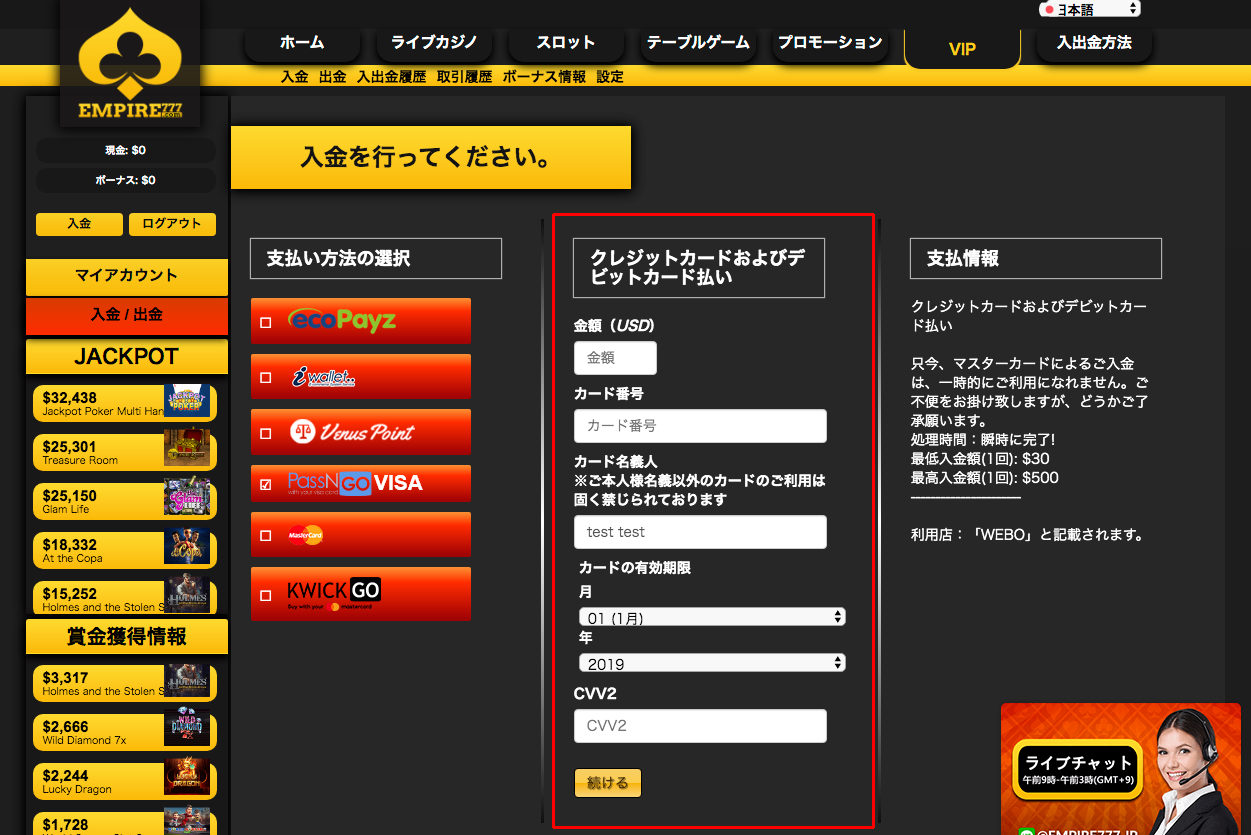This screenshot has height=835, width=1251.
Task: Open the マイアカウント sidebar button
Action: [x=127, y=276]
